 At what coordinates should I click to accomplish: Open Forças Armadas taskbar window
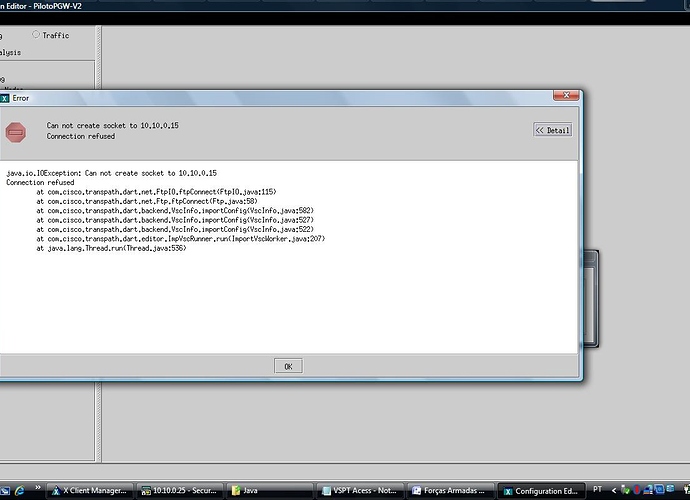coord(449,490)
